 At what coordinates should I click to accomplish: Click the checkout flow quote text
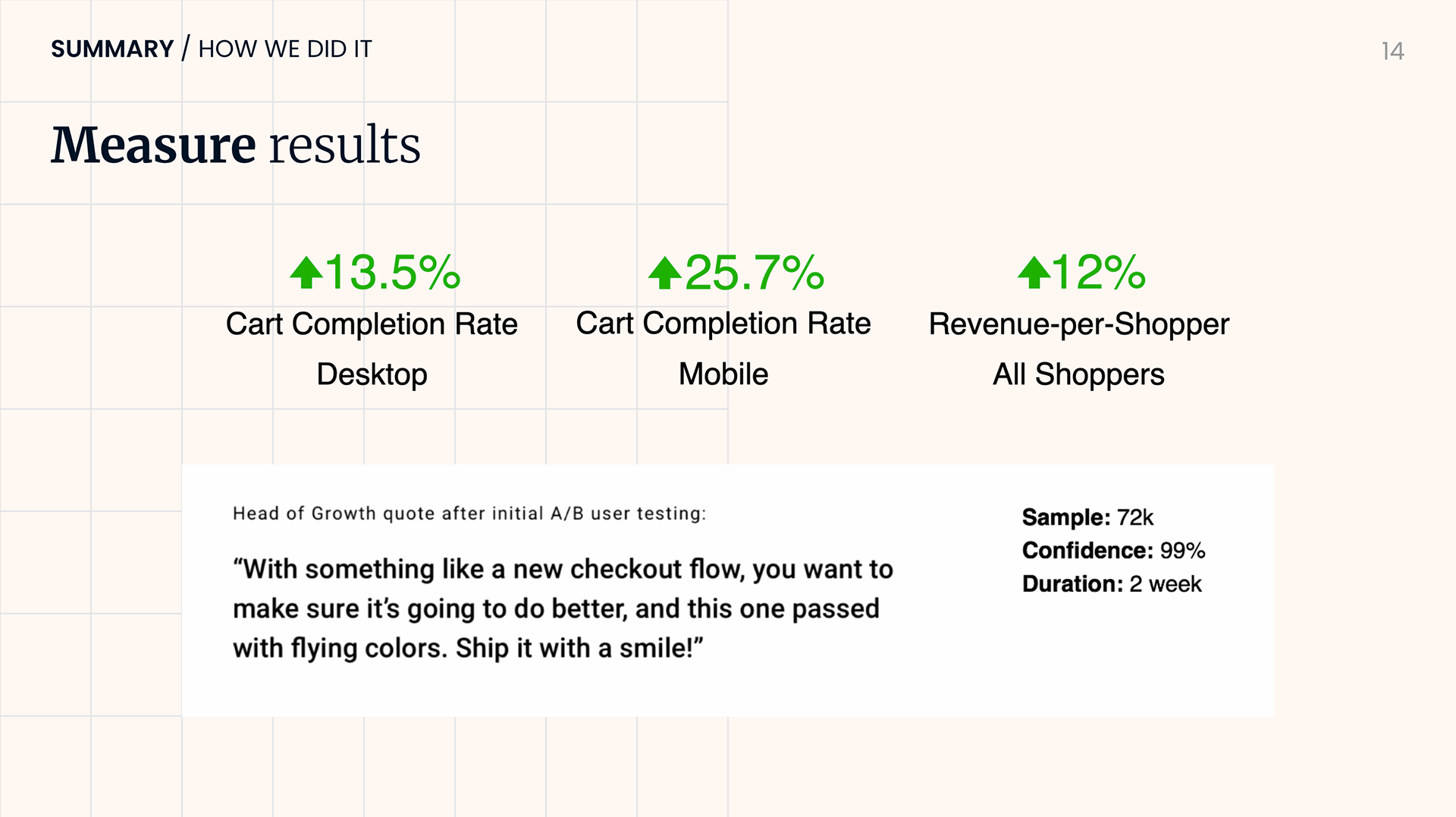[563, 609]
